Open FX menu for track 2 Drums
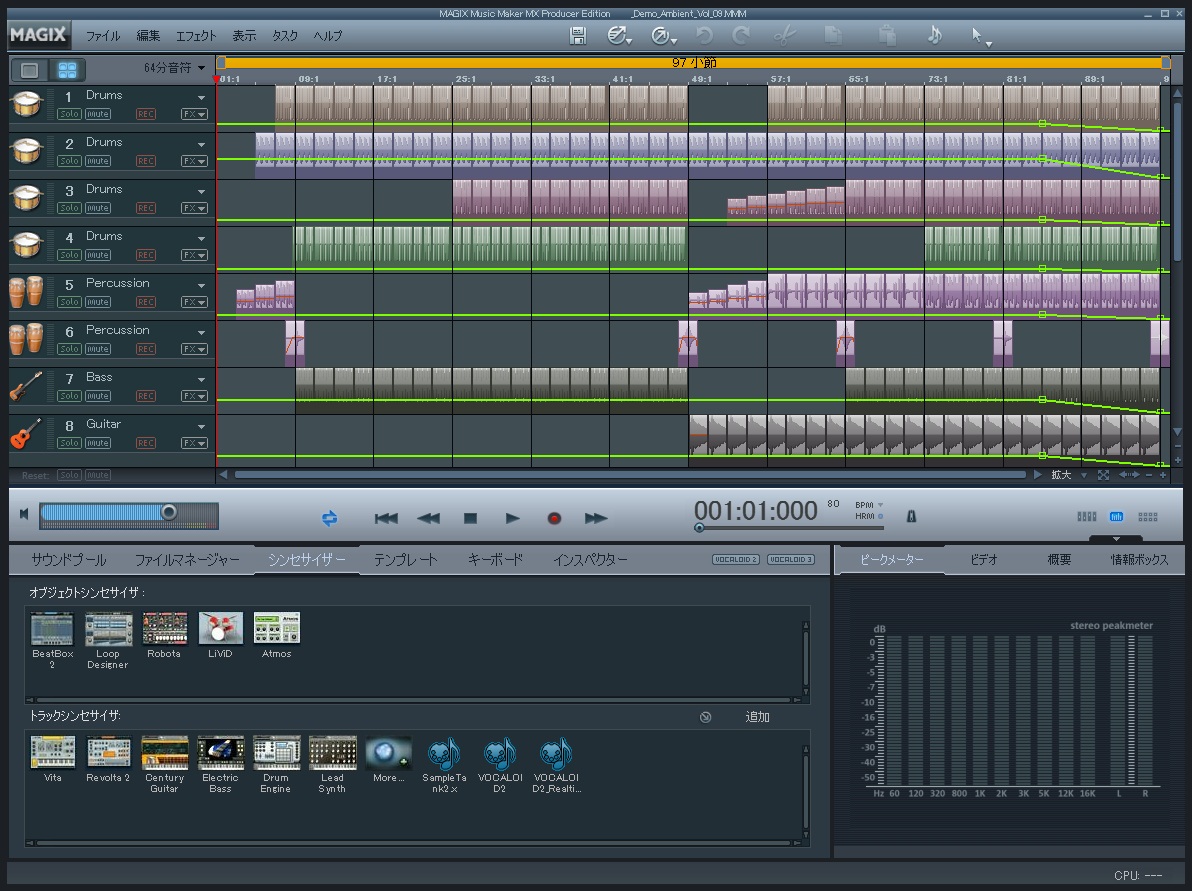Viewport: 1192px width, 891px height. (194, 161)
